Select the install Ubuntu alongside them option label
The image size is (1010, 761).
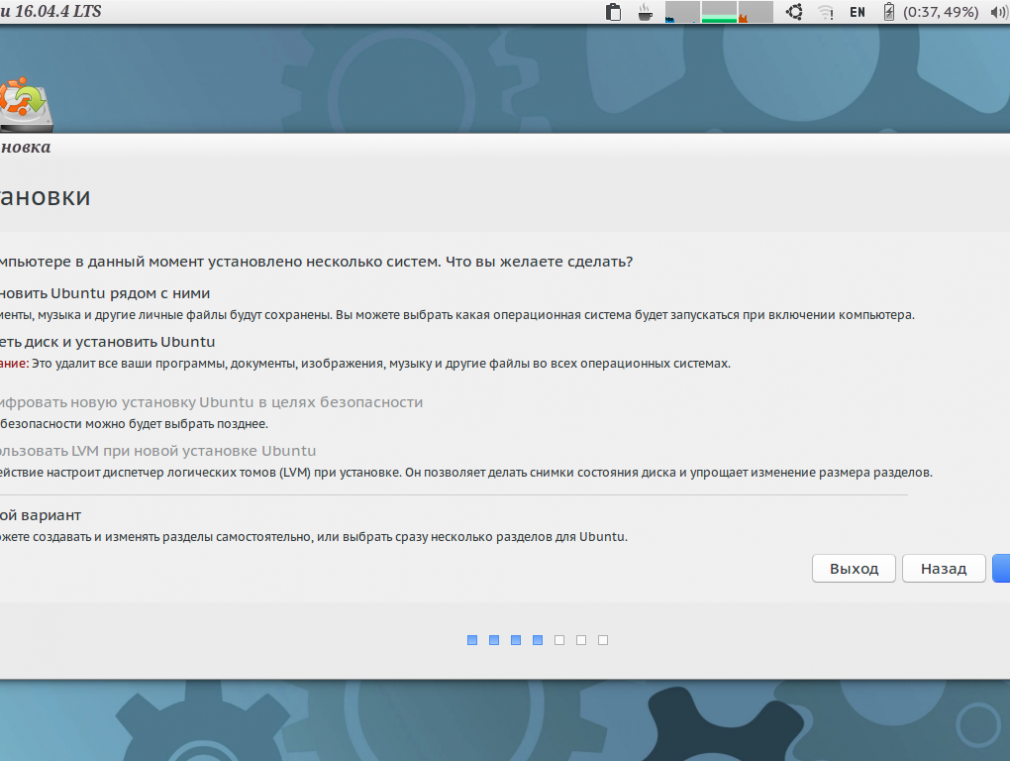pos(105,293)
